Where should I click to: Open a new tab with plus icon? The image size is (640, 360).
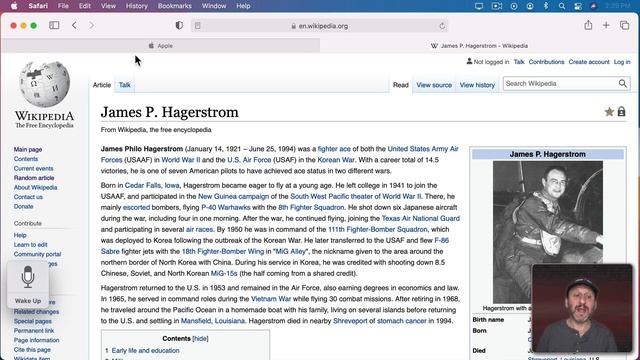(606, 25)
